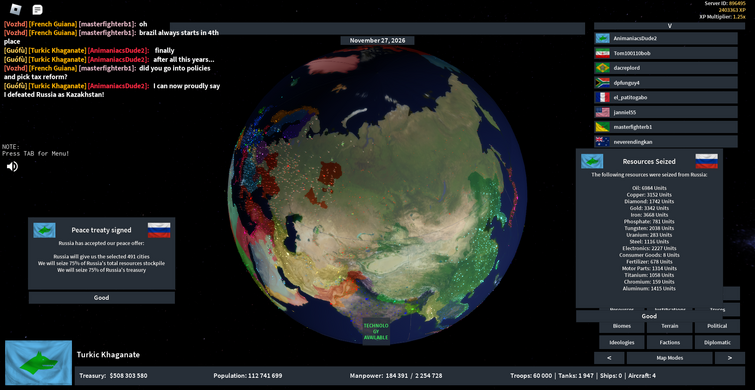Click Russia flag in Peace treaty panel

coord(159,230)
